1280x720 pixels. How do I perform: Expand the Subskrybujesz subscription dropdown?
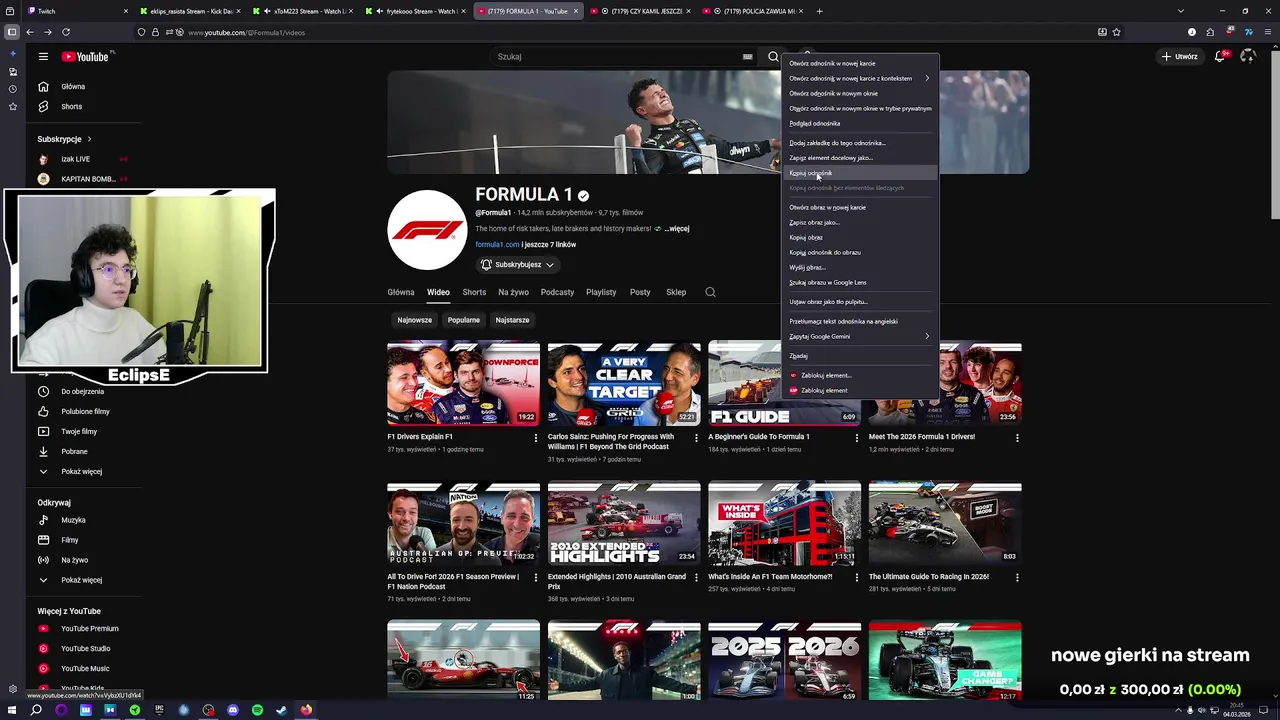coord(517,265)
